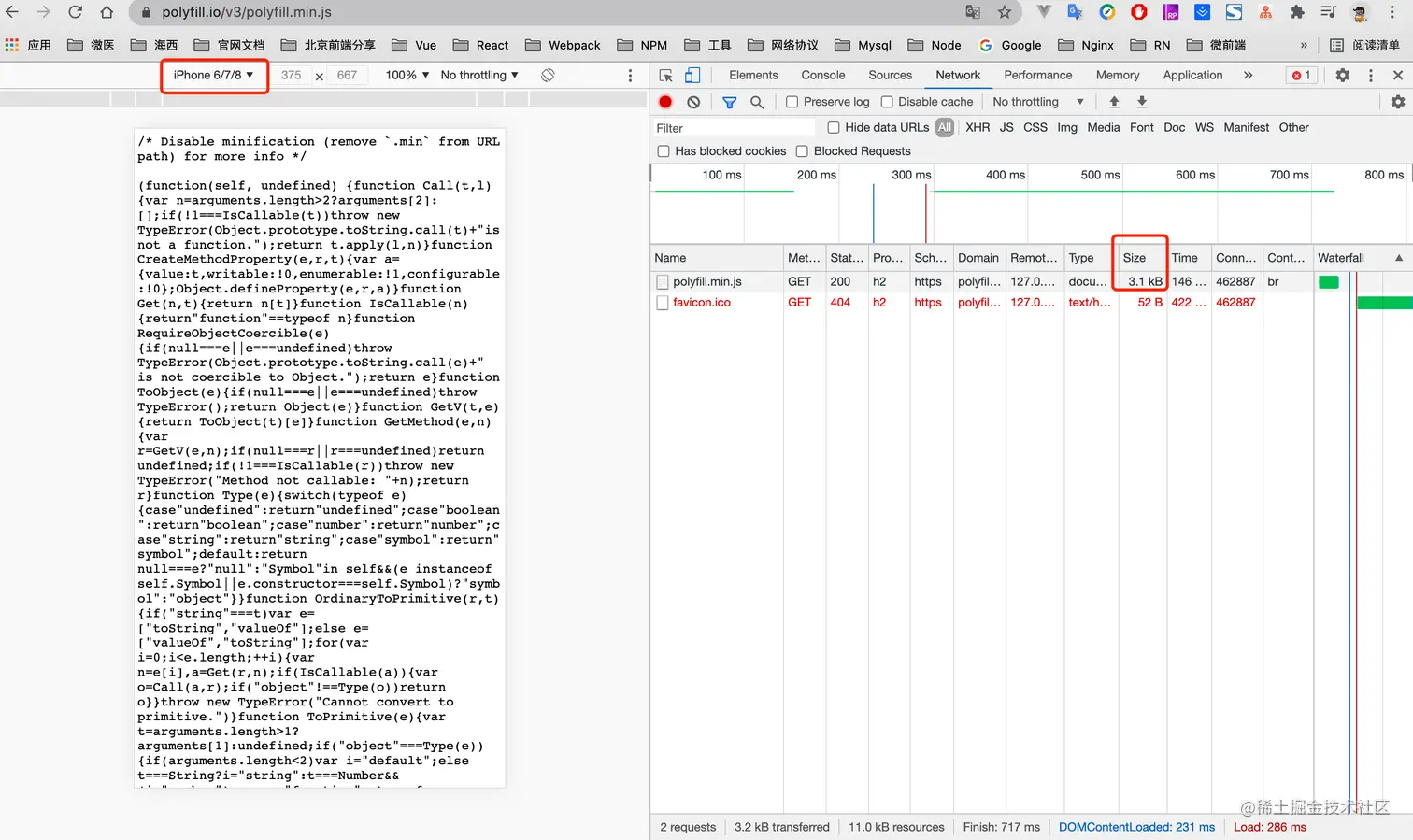Screen dimensions: 1413x840
Task: Open DevTools settings gear icon
Action: [1343, 75]
